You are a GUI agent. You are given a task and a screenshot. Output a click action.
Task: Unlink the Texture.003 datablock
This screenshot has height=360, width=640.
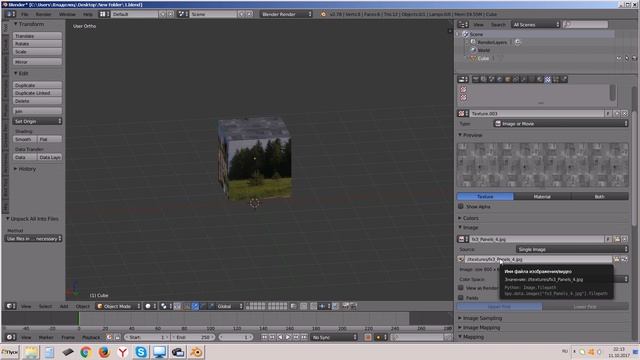point(624,113)
